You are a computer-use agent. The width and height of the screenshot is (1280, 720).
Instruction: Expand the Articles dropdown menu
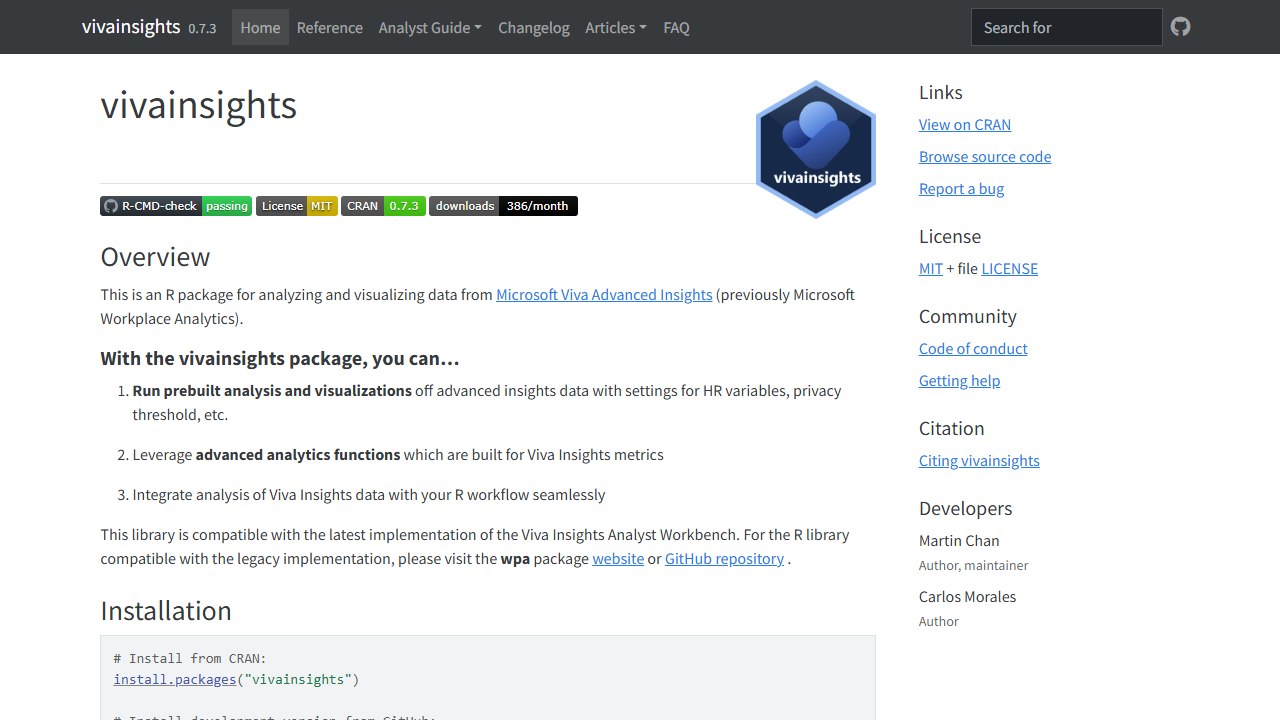tap(616, 28)
